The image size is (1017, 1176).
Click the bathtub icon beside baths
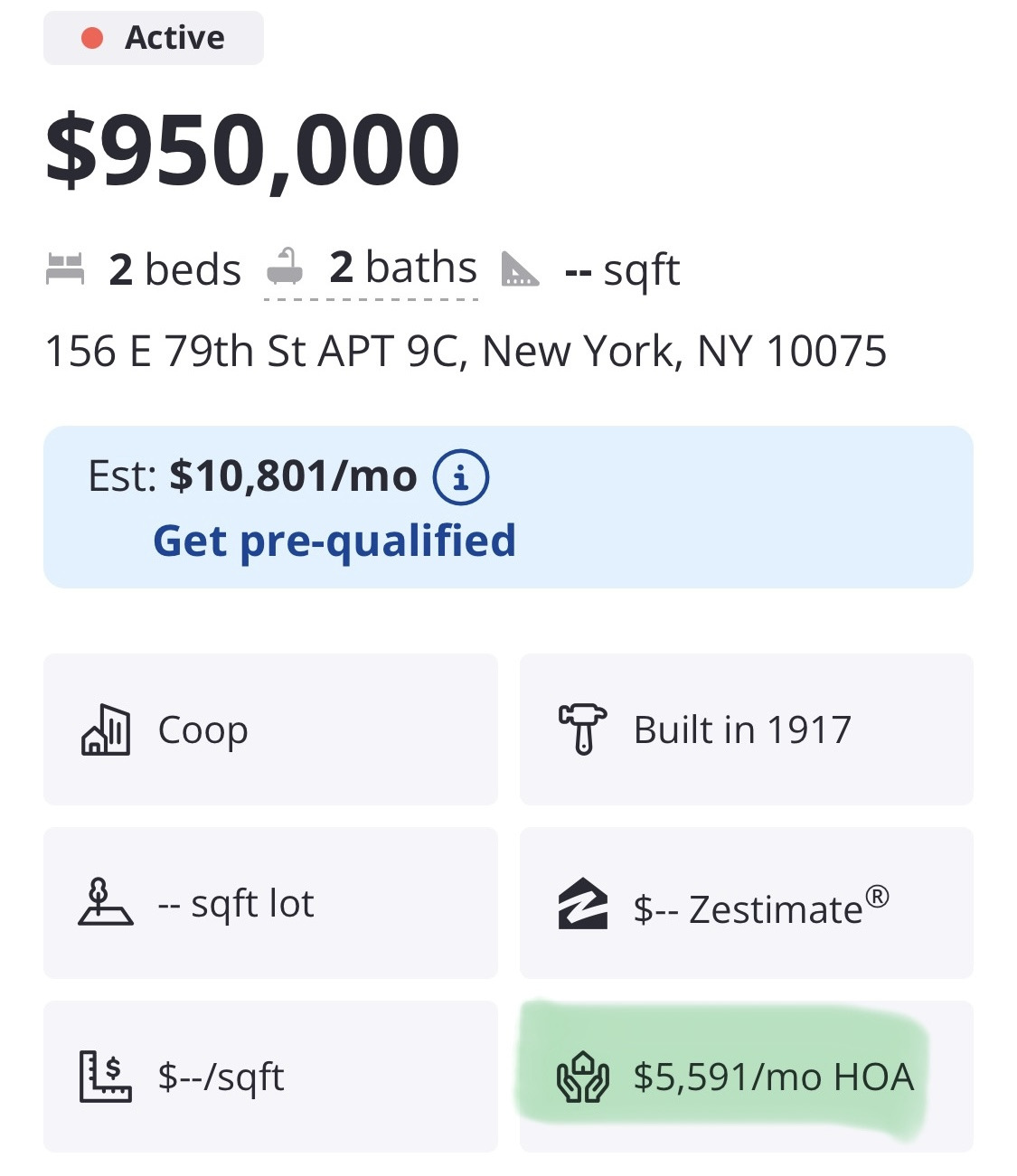[285, 268]
